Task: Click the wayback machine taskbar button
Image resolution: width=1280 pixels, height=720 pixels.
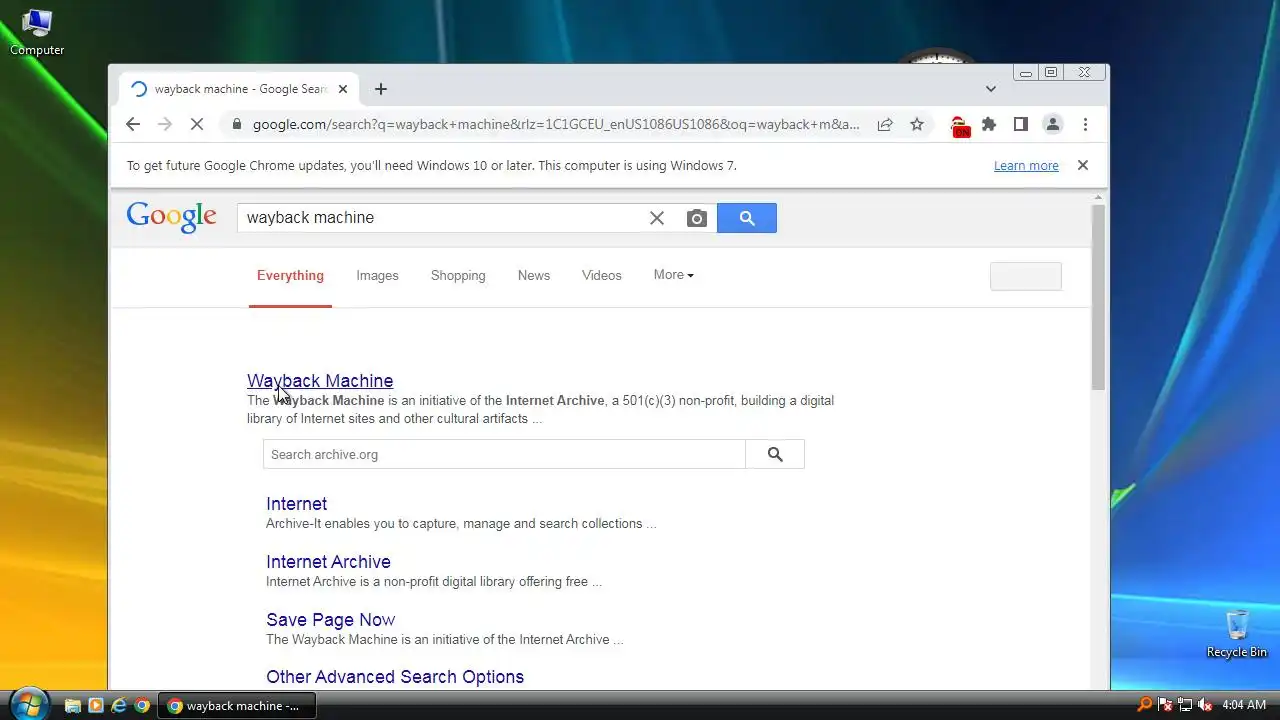Action: click(x=237, y=706)
